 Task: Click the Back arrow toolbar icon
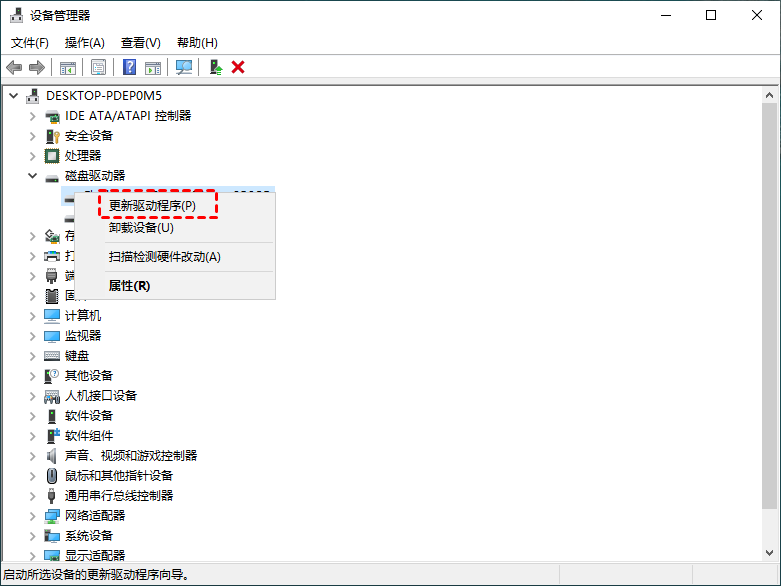[x=14, y=67]
